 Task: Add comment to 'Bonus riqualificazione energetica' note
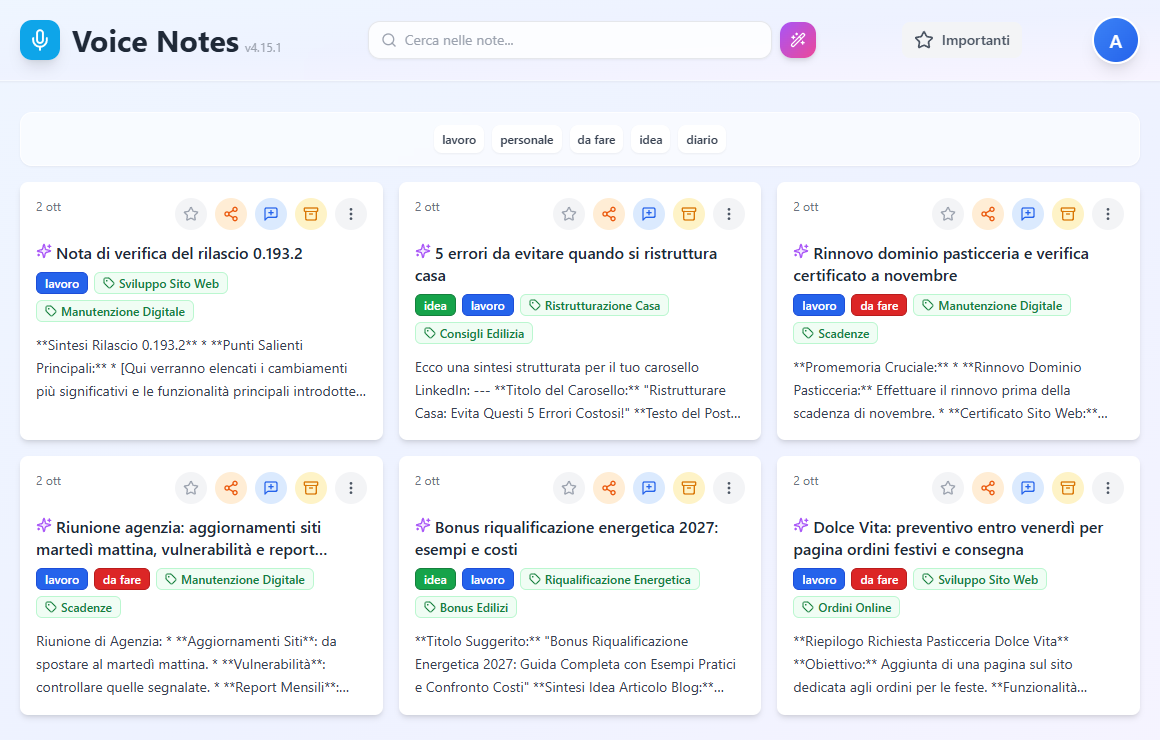click(649, 488)
